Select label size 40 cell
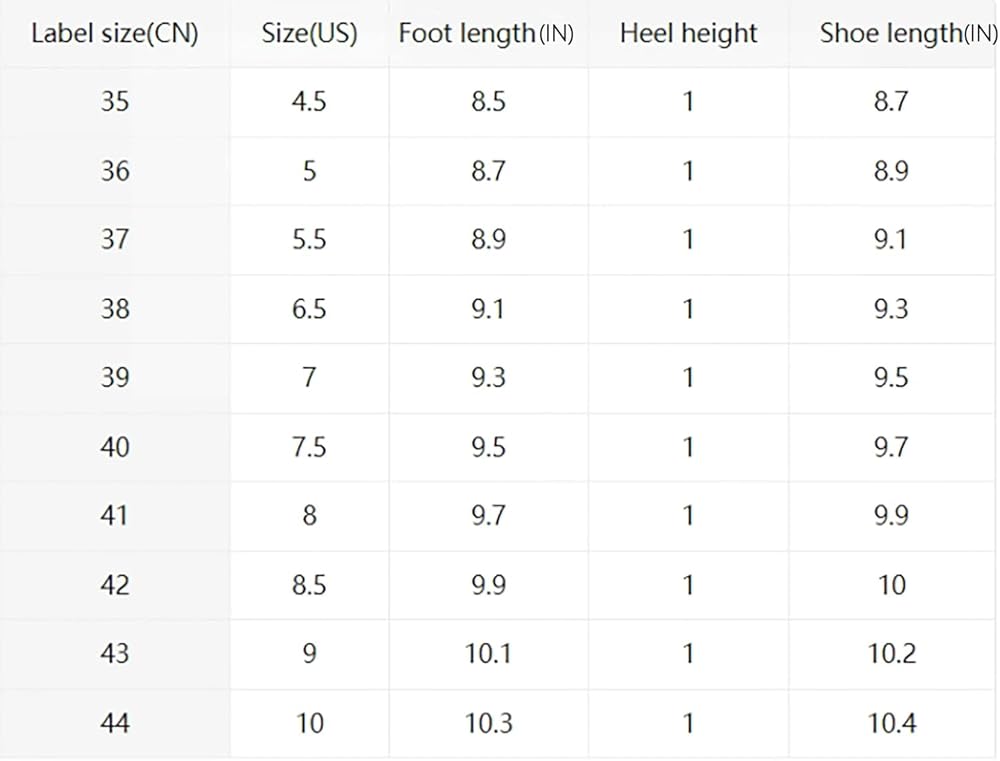 click(115, 446)
